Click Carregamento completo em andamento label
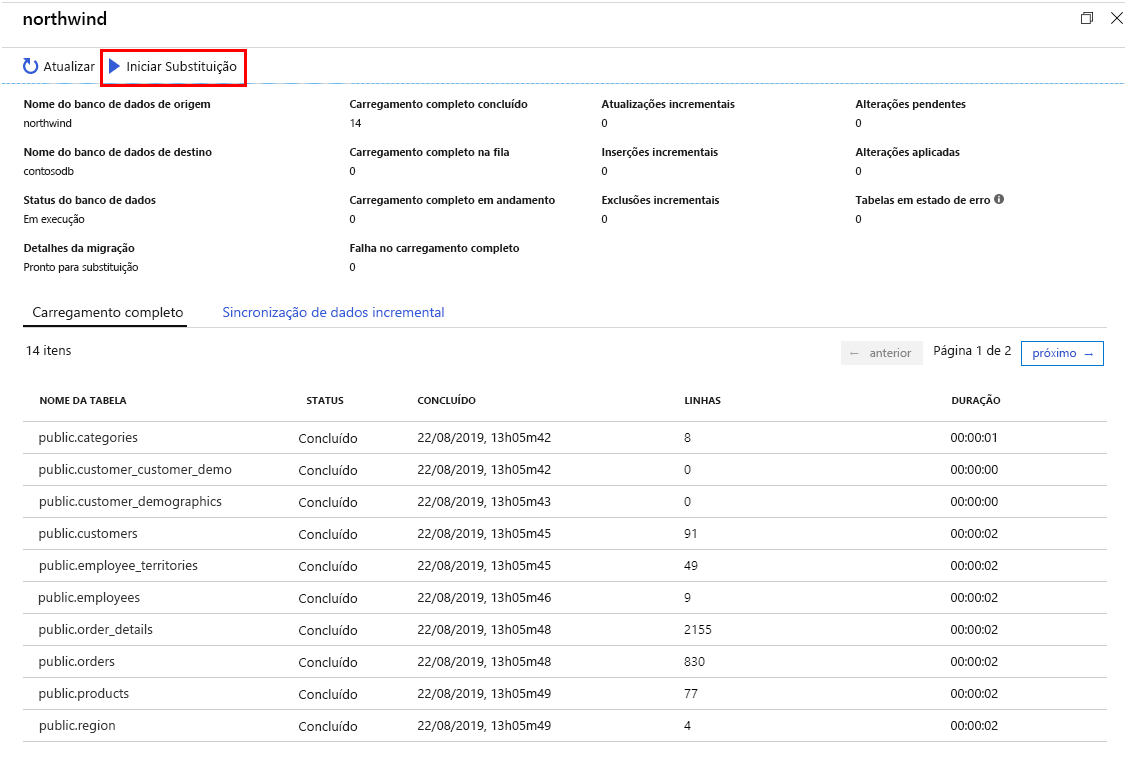 452,200
